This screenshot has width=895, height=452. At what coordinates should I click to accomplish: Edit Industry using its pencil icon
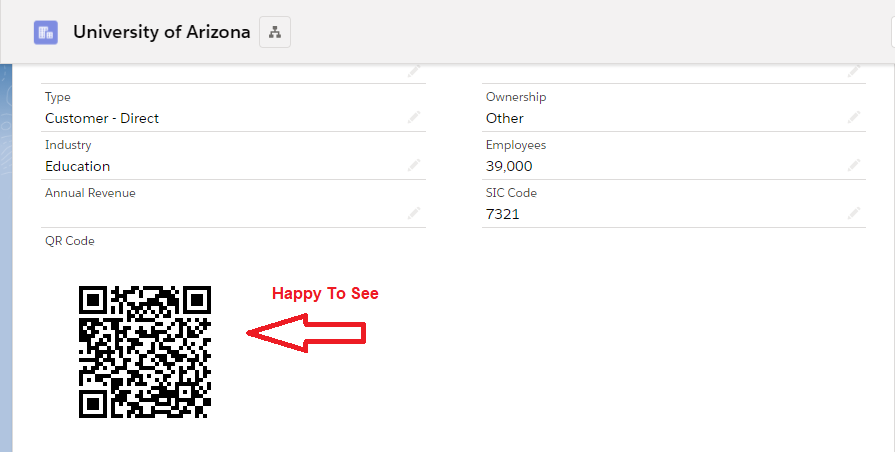pyautogui.click(x=414, y=166)
